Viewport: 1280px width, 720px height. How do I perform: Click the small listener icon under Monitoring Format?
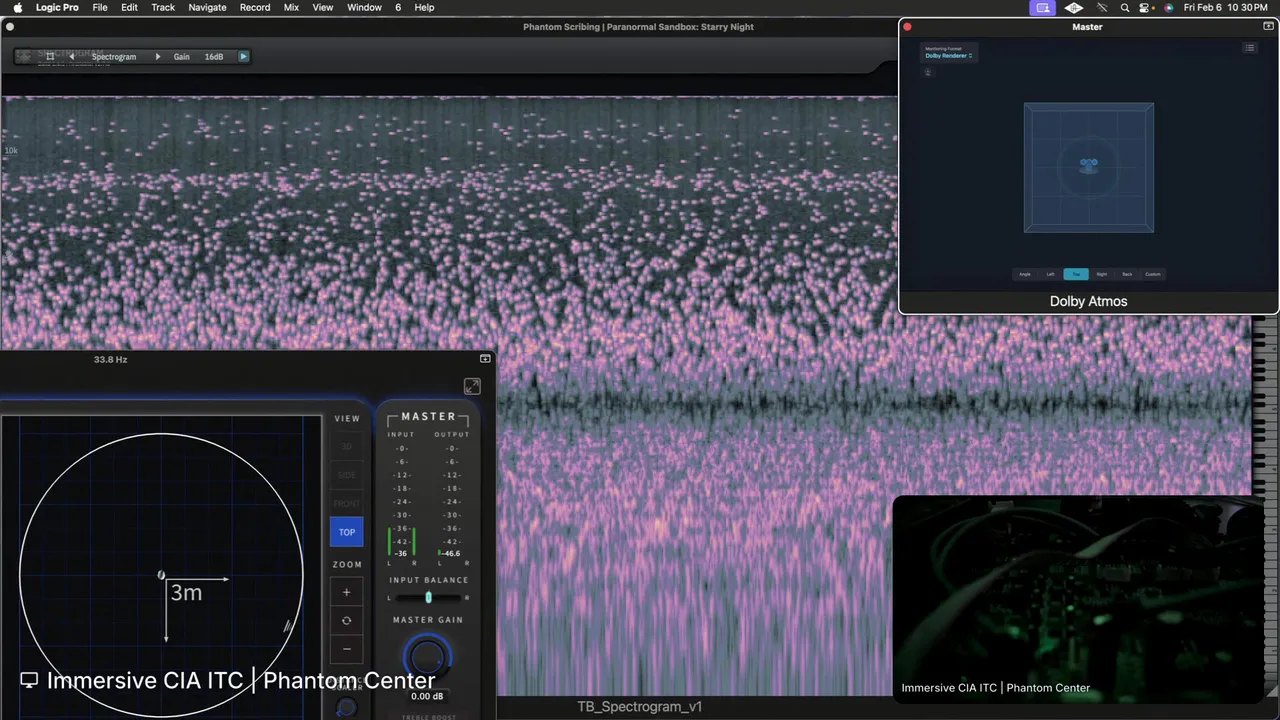pos(928,73)
